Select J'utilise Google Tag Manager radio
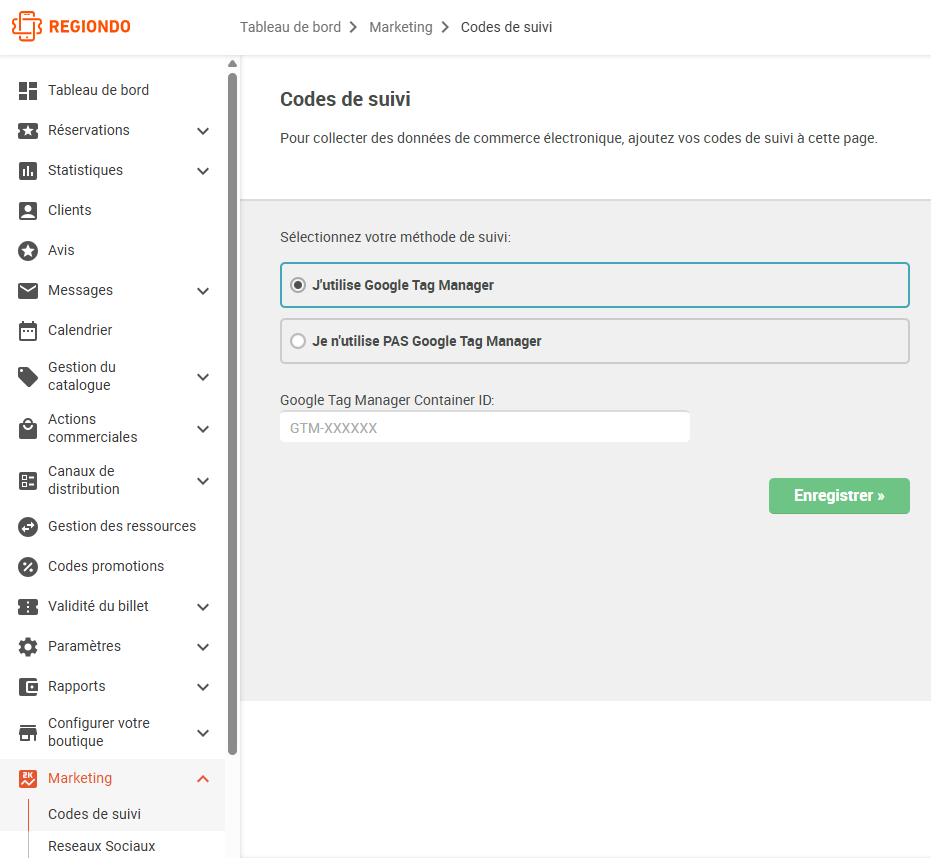 click(298, 285)
